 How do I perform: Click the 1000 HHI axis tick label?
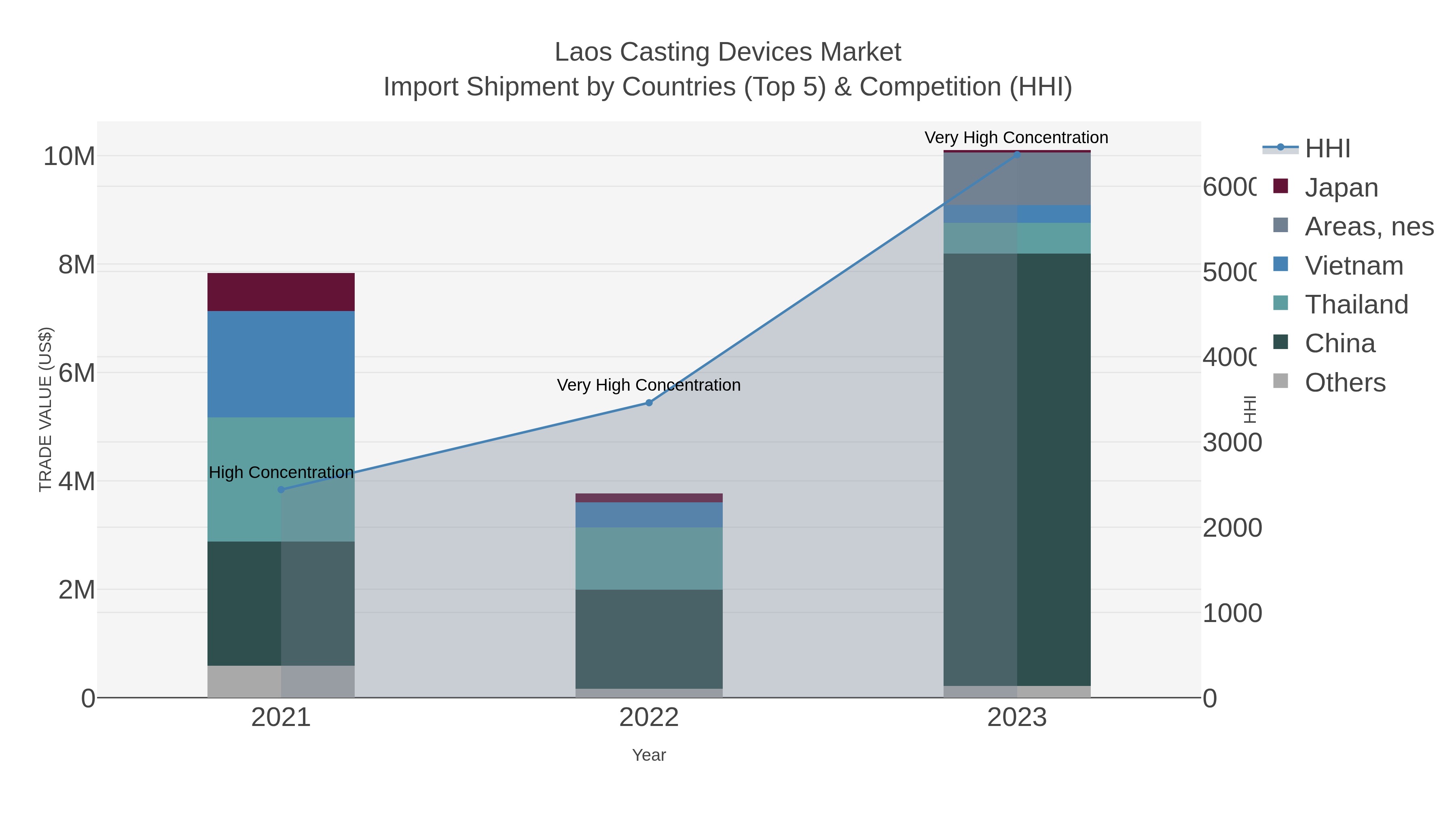(1232, 613)
